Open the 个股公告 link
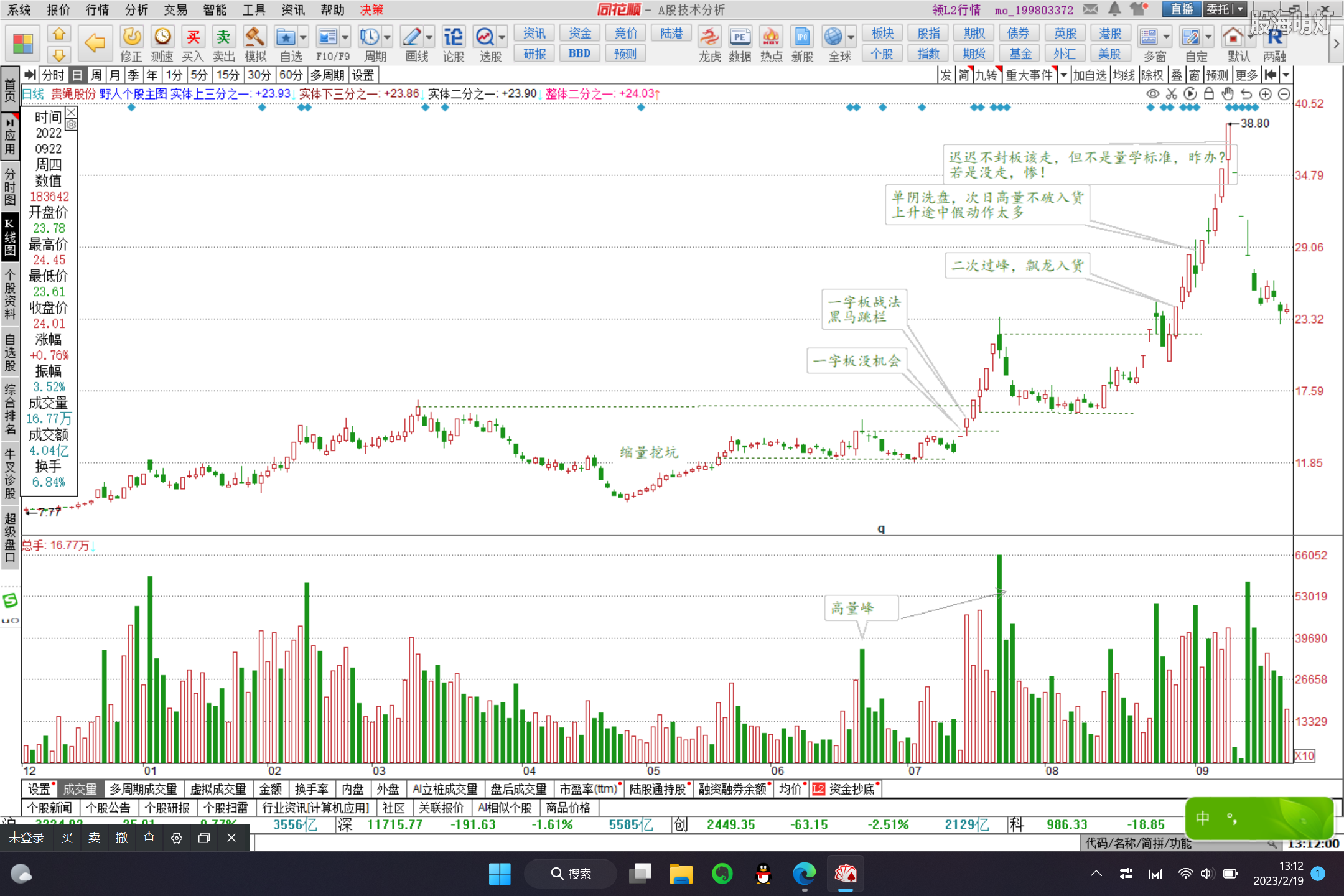The image size is (1344, 896). (x=108, y=808)
